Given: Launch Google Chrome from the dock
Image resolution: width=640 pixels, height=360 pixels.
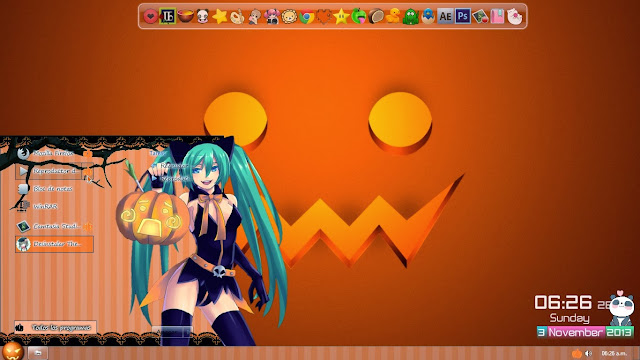Looking at the screenshot, I should click(x=307, y=17).
